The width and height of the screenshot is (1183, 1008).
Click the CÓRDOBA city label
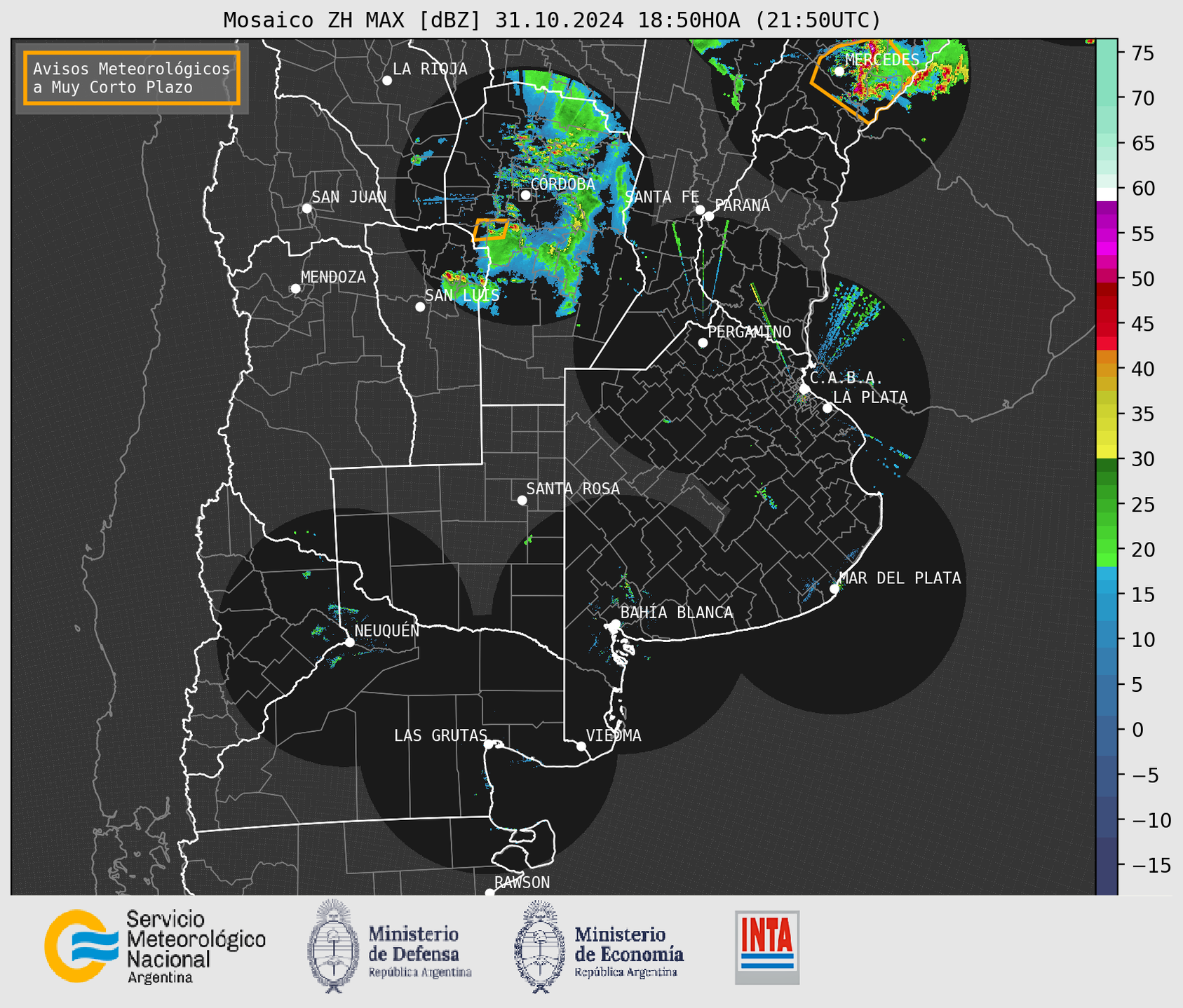tap(562, 184)
